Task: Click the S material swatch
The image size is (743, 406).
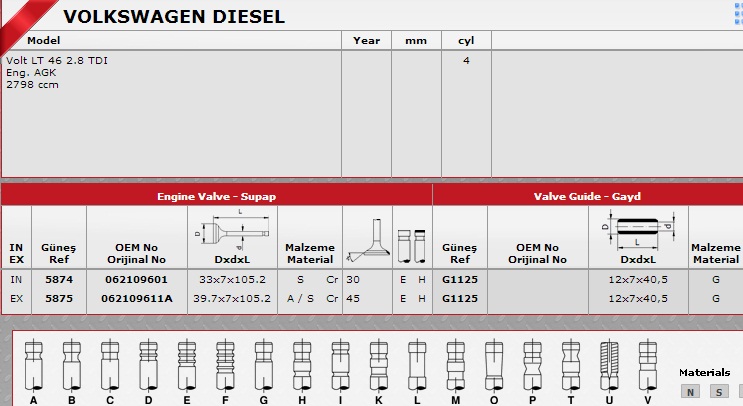Action: click(x=719, y=391)
